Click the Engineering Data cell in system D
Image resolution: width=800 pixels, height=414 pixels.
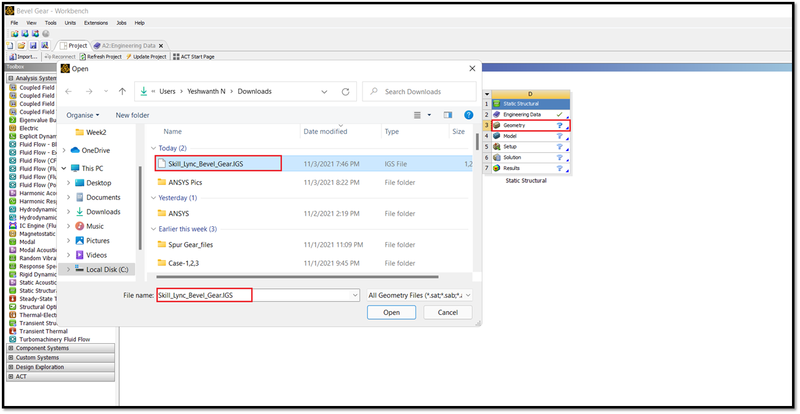click(531, 114)
